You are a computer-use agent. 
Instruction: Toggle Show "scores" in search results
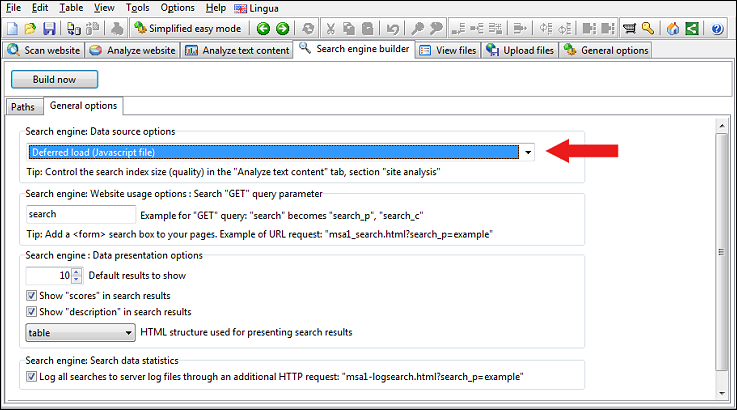(31, 296)
